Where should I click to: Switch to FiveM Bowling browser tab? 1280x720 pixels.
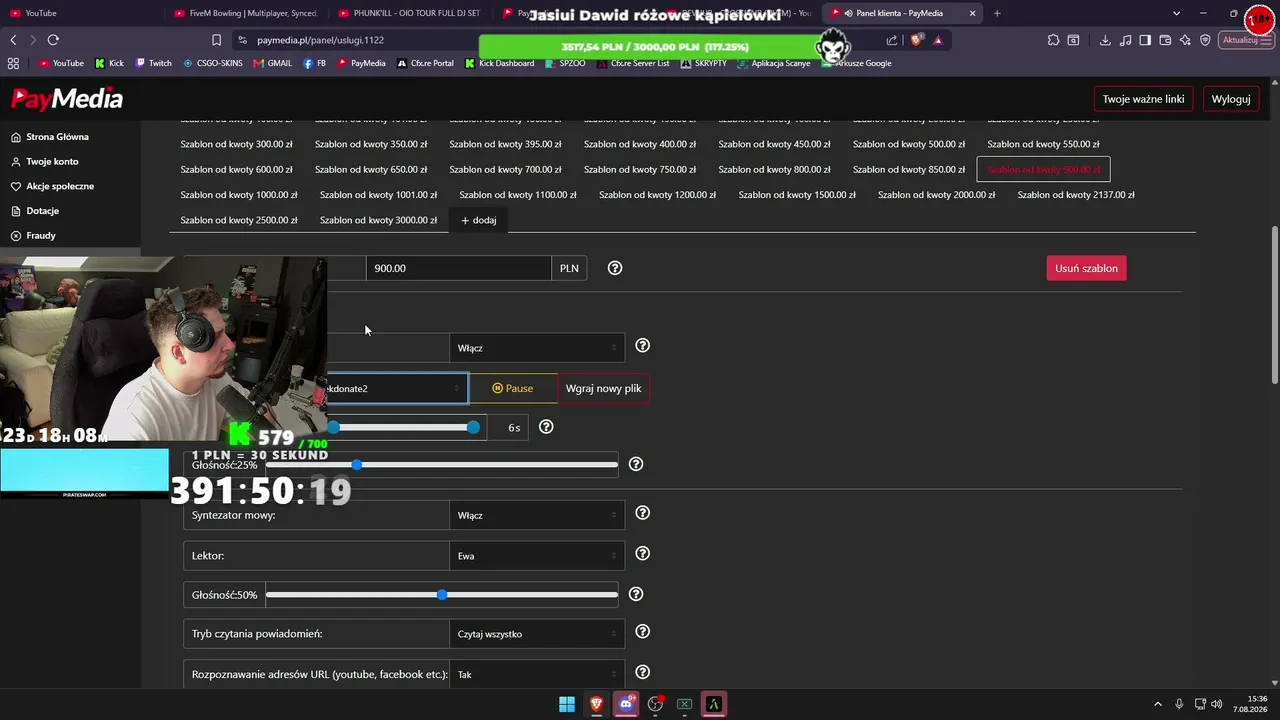tap(245, 13)
